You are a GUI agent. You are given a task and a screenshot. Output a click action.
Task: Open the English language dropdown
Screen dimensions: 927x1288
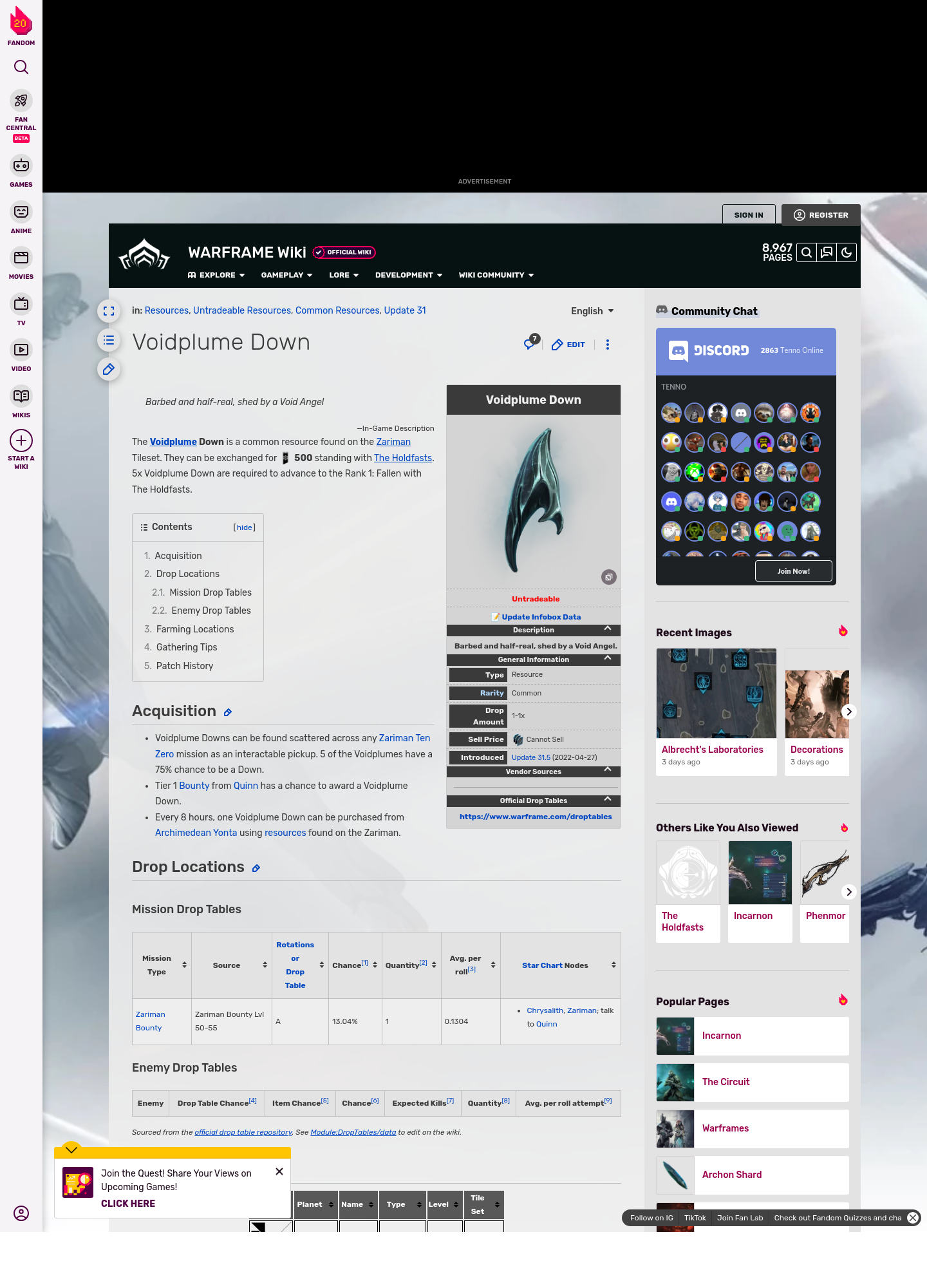coord(592,311)
